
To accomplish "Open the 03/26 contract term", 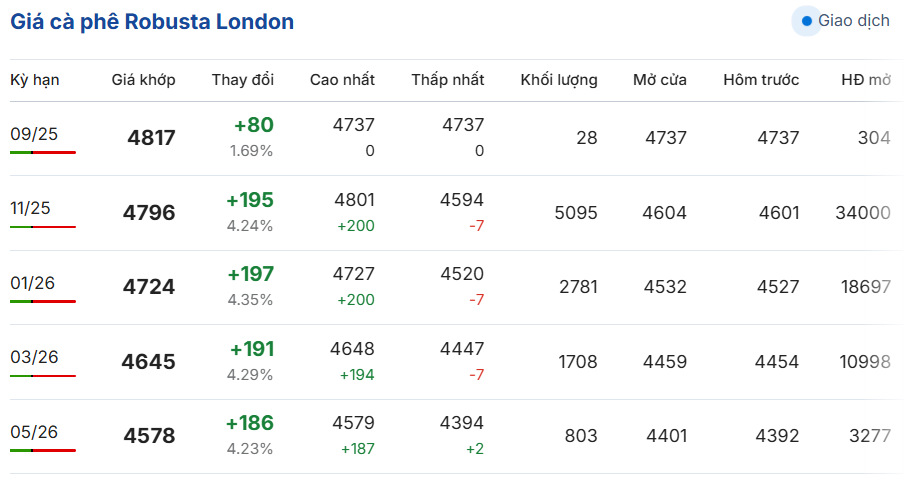I will 34,357.
